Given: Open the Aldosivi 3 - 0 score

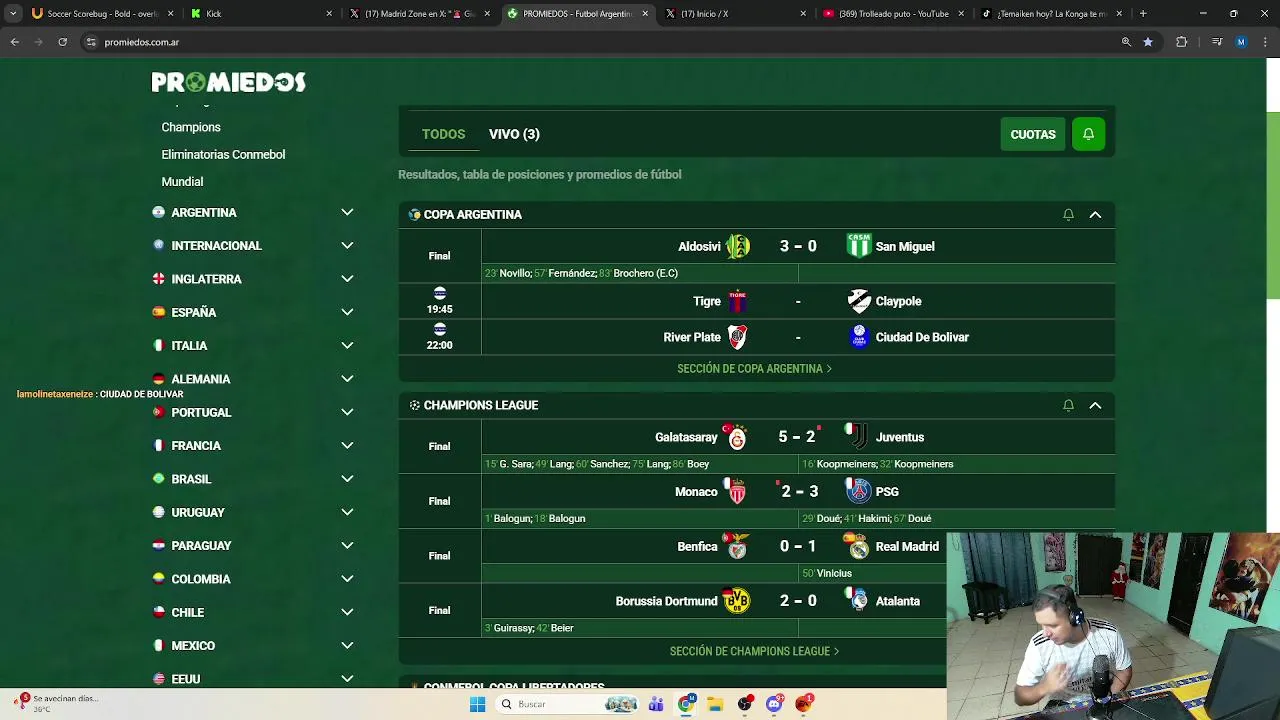Looking at the screenshot, I should (x=798, y=246).
